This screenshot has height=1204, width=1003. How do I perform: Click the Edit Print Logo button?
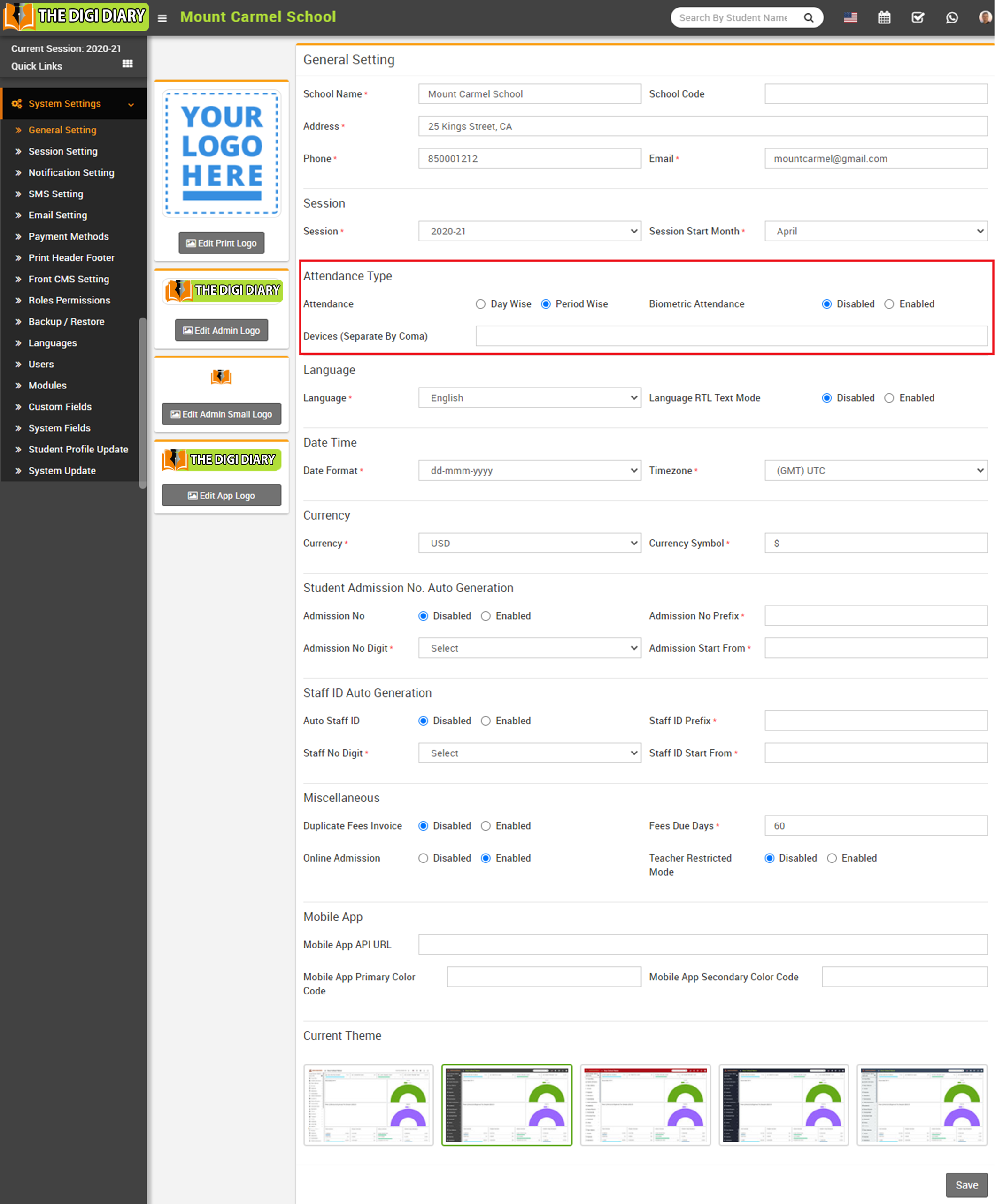221,243
